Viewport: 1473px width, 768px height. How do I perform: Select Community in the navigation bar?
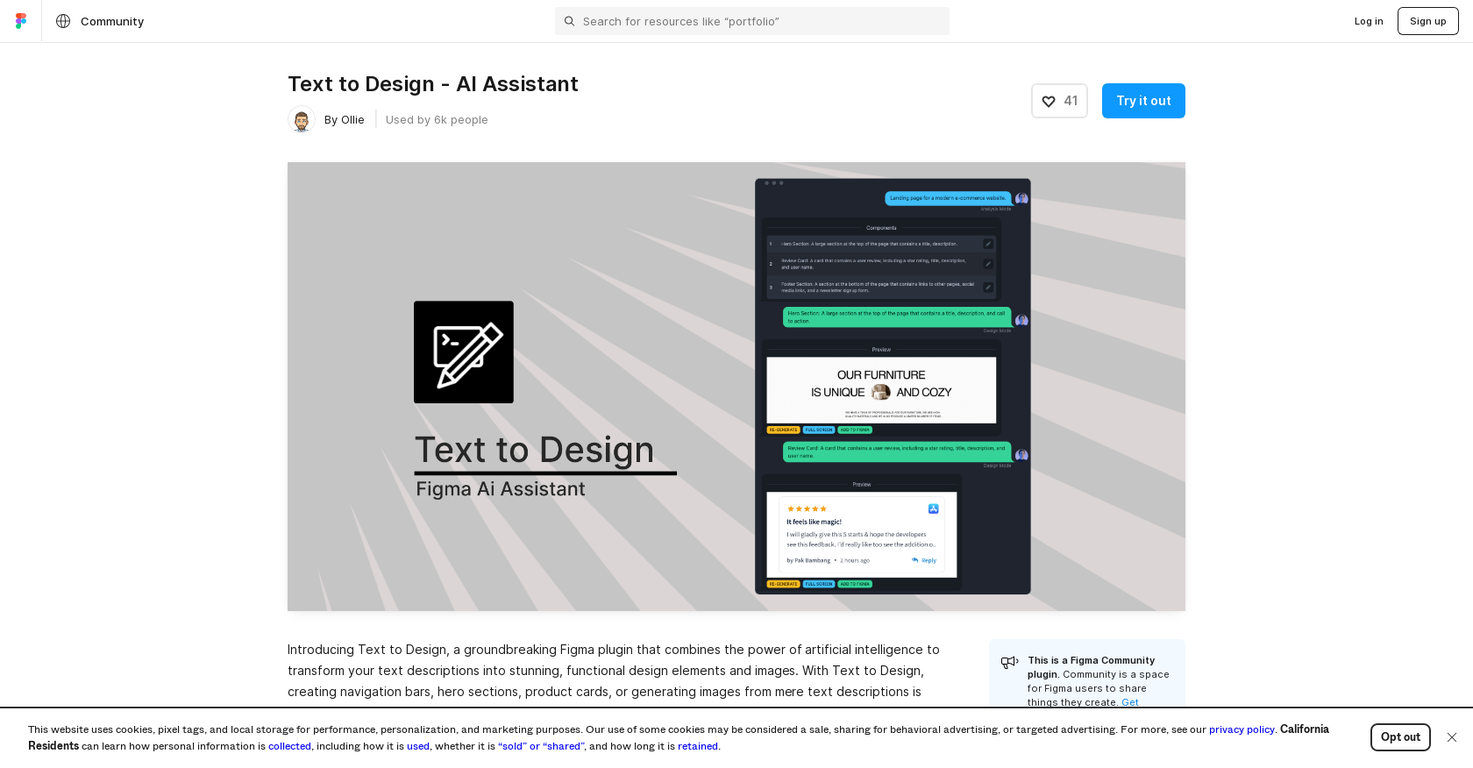tap(111, 20)
